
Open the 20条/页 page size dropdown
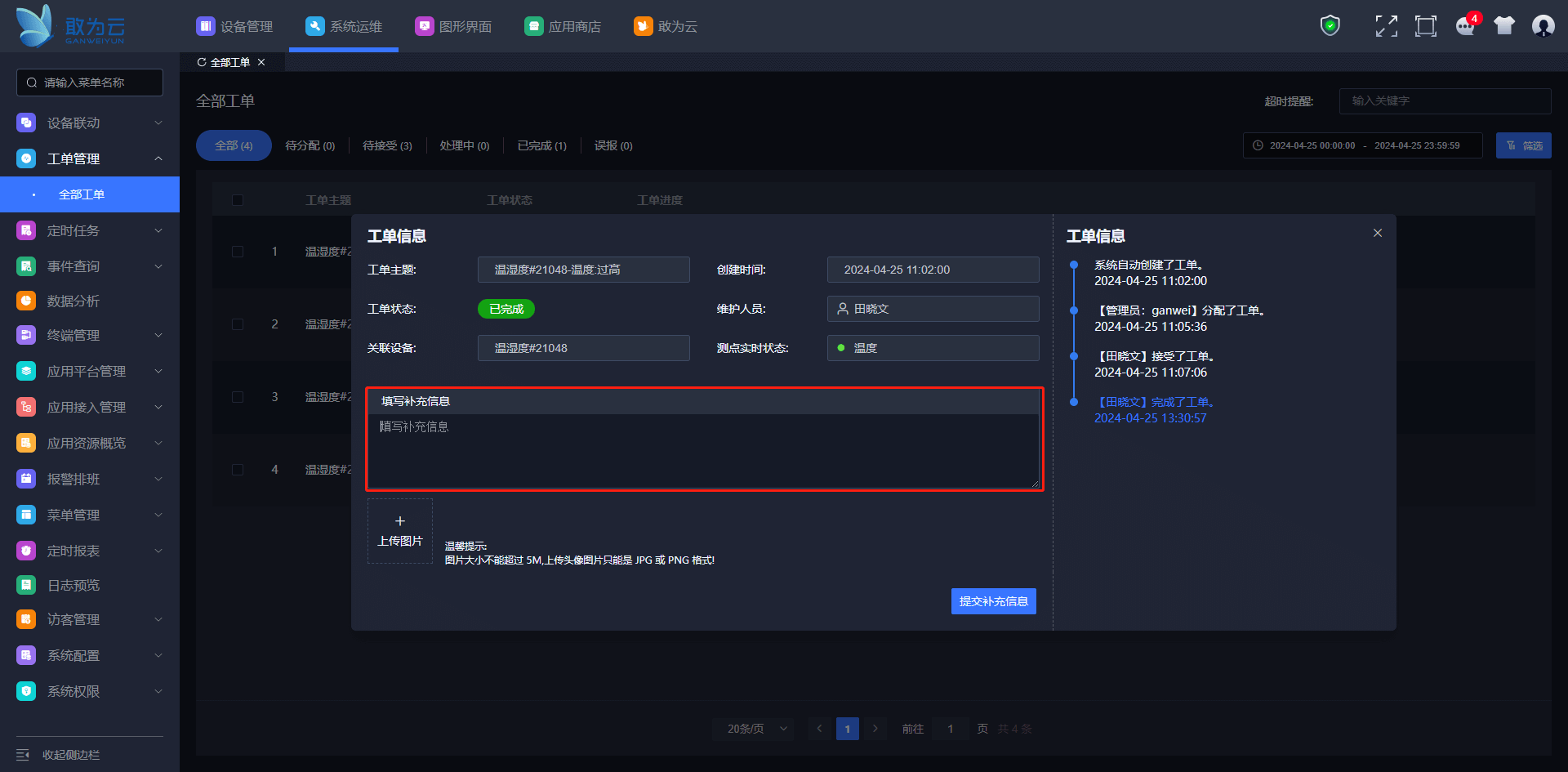753,729
